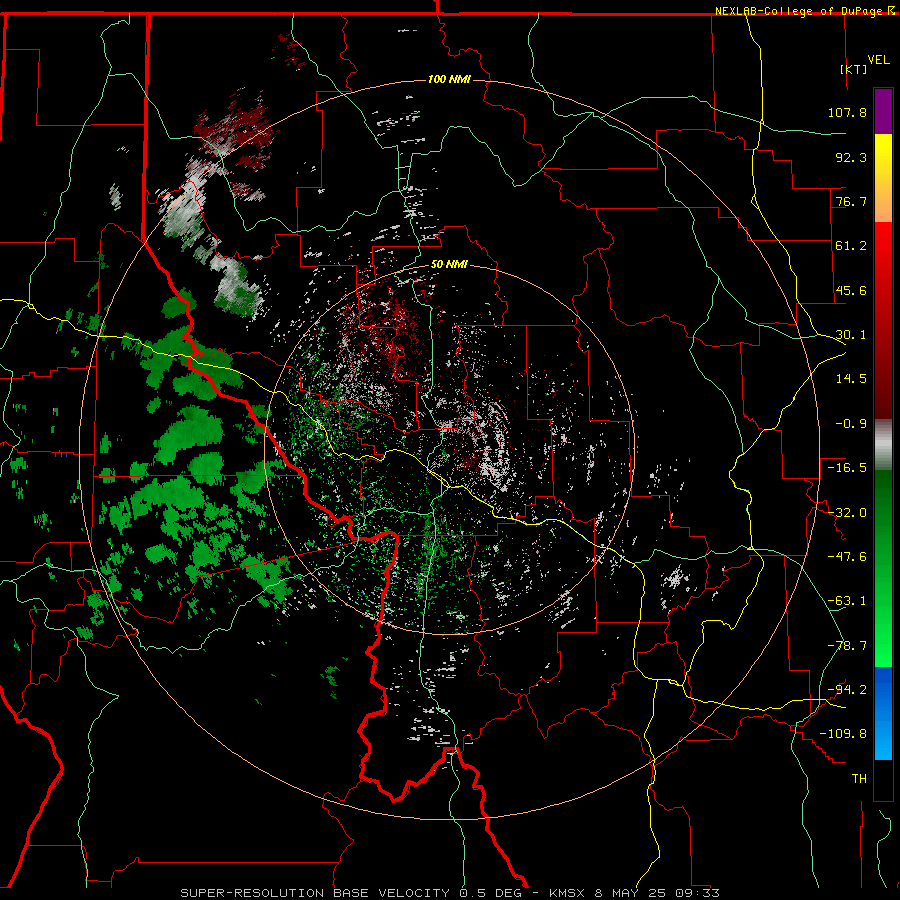Click the VEL legend title

click(878, 60)
